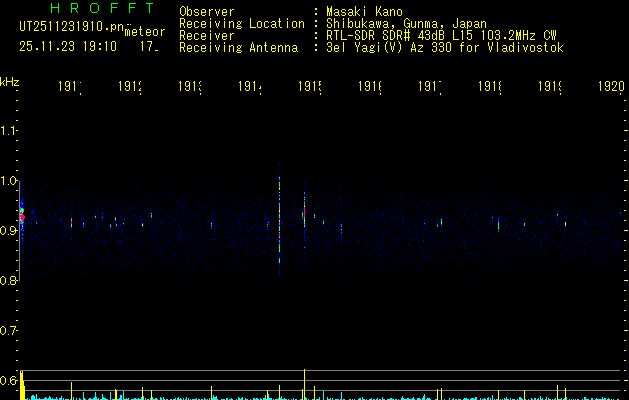Select the receiver text 'RTL-SDR SDR# 43dB L15 103.2MHz CW'

tap(441, 36)
